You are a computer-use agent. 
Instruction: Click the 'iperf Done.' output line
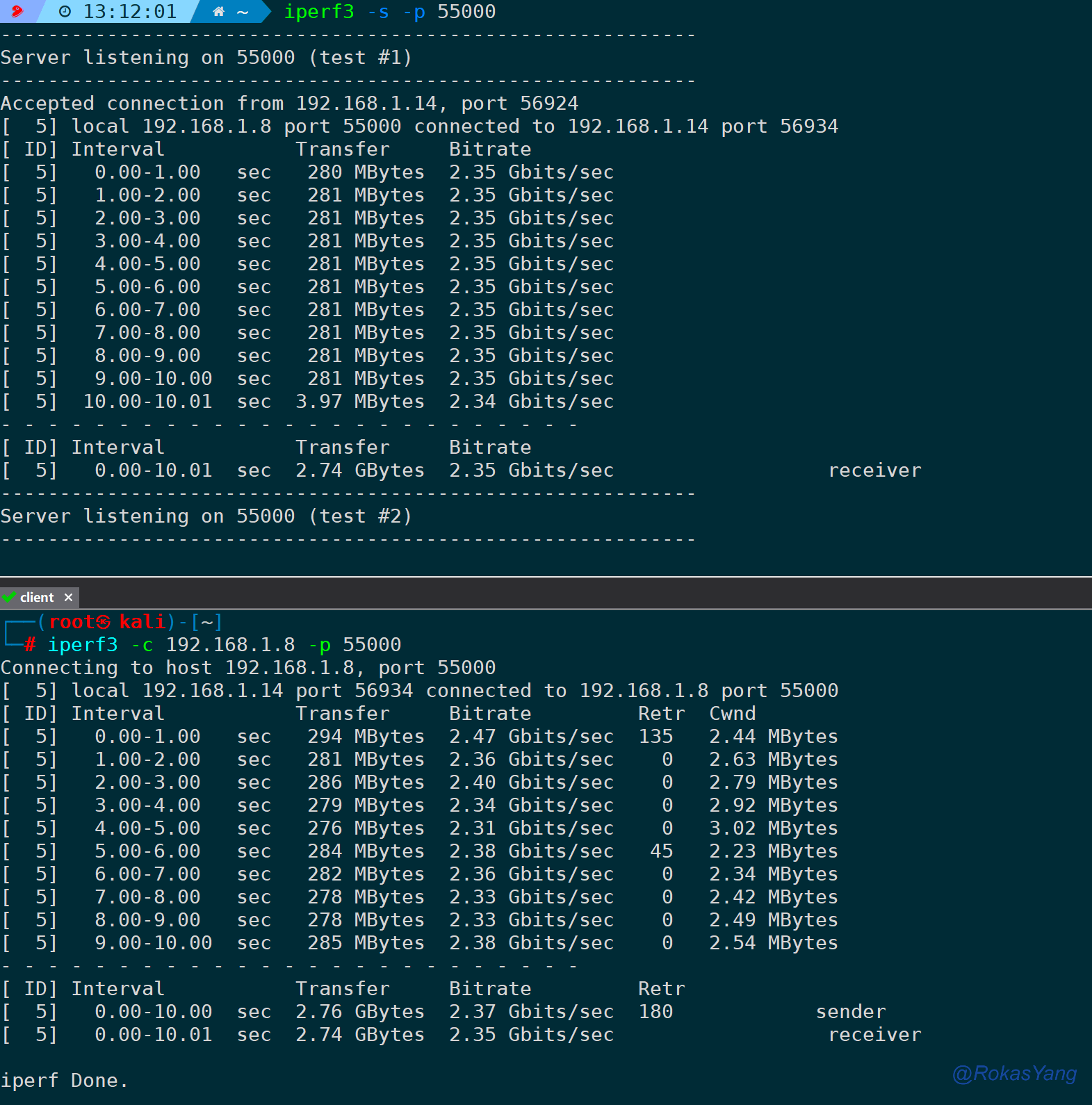click(x=65, y=1081)
